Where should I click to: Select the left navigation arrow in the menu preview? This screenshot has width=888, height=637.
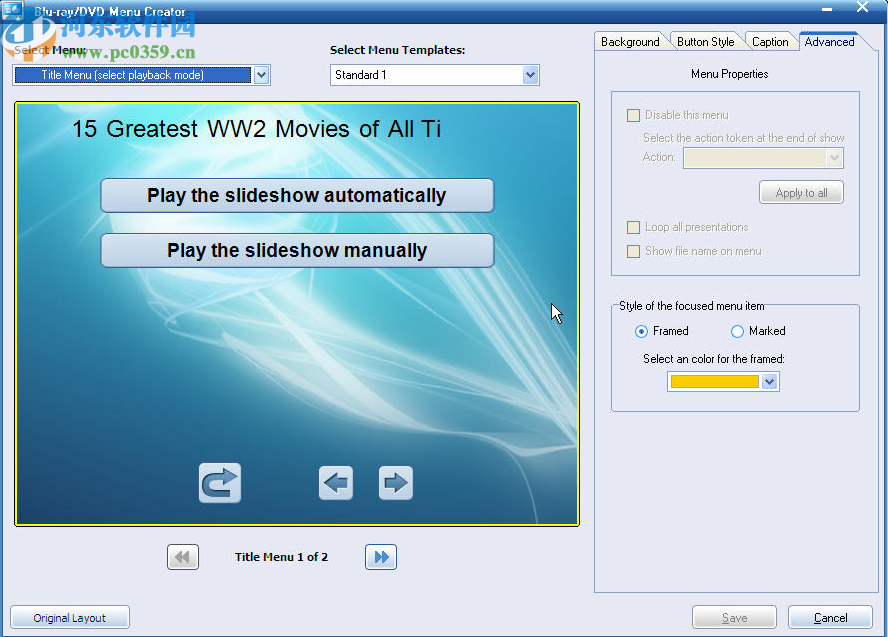(336, 483)
